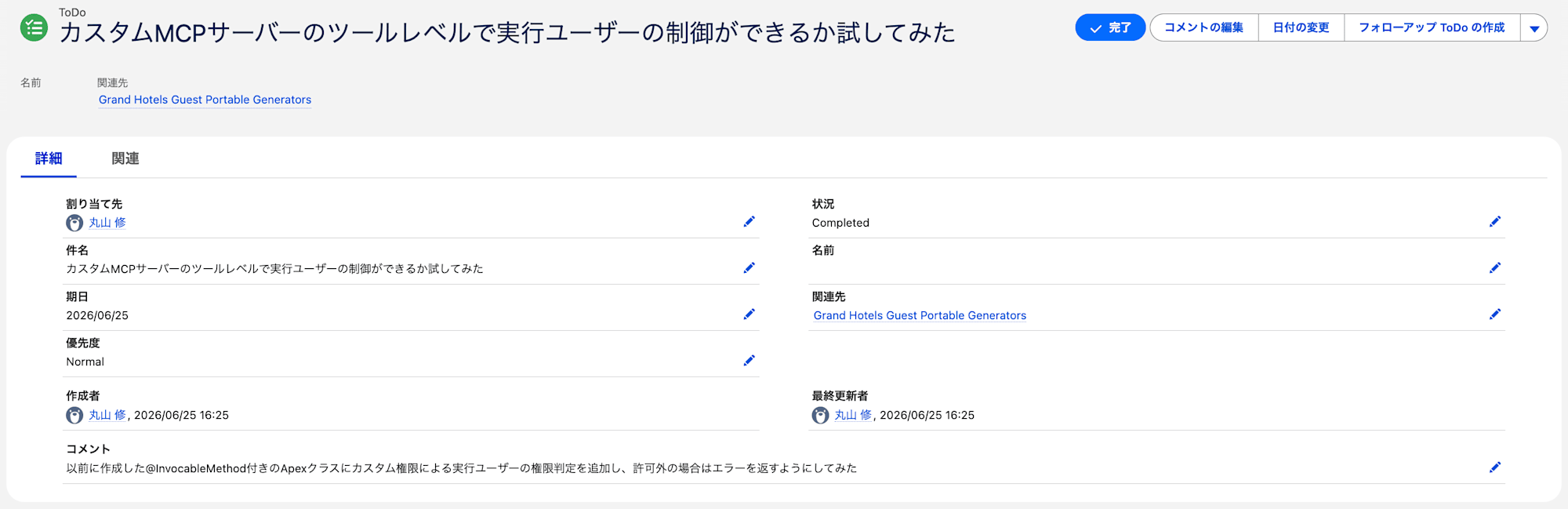Click the Normal priority value

pos(85,362)
